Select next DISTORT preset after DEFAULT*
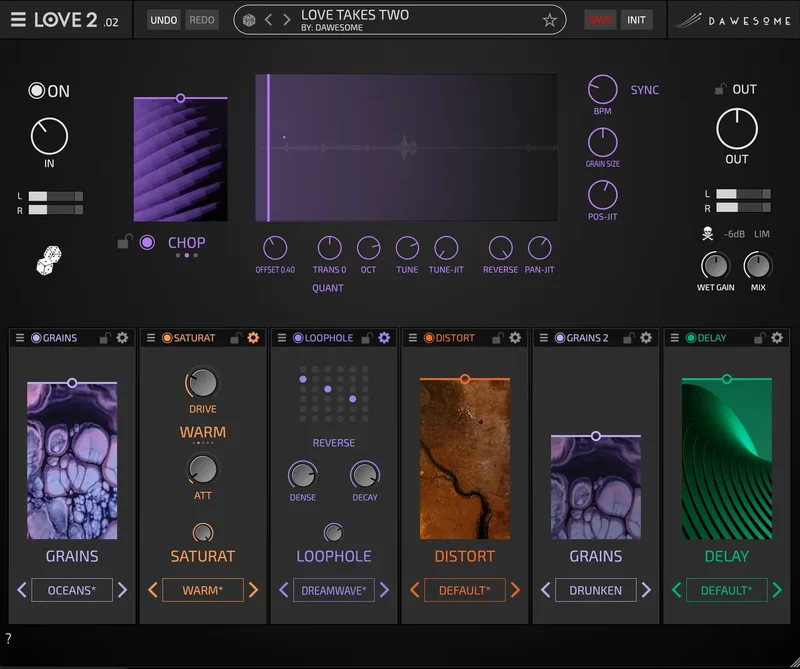The image size is (800, 669). [x=515, y=590]
